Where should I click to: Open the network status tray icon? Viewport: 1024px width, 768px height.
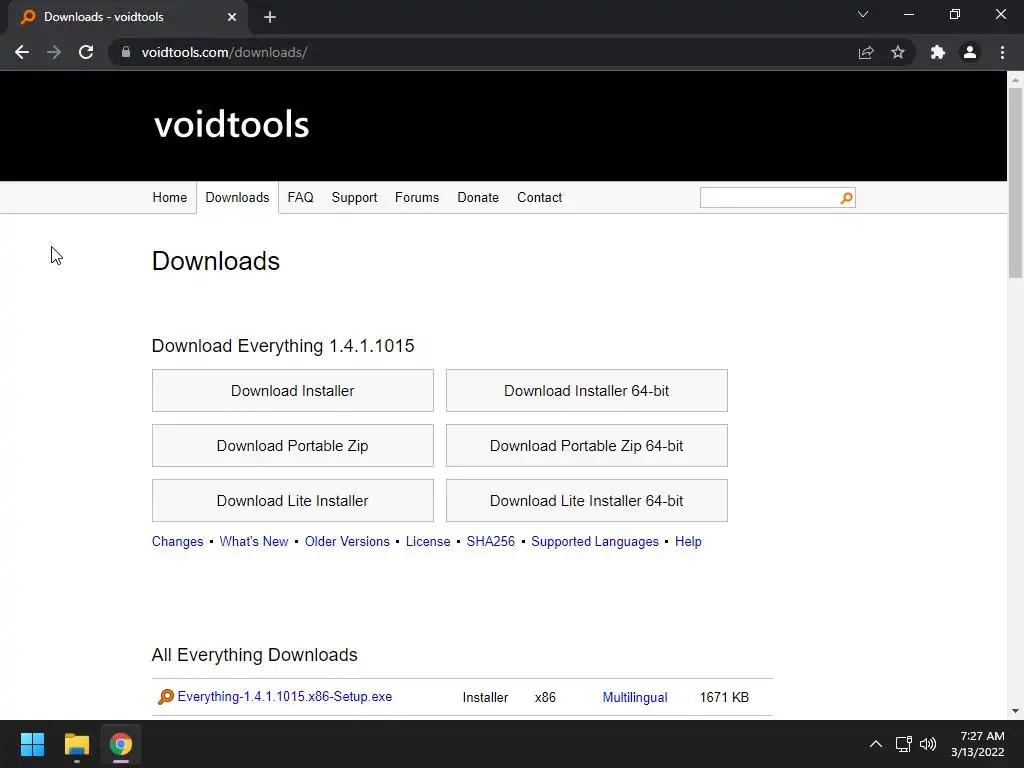pos(904,744)
